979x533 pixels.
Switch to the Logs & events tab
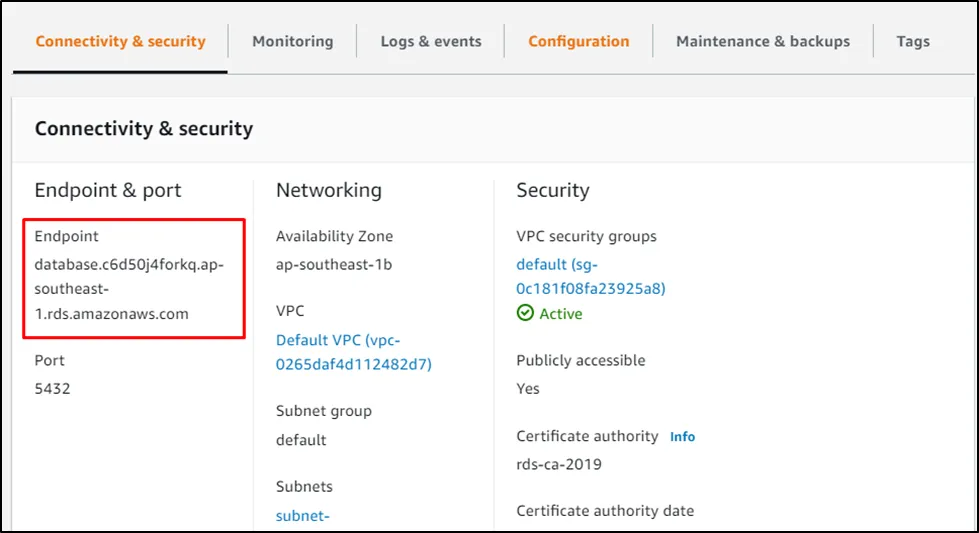[x=430, y=41]
